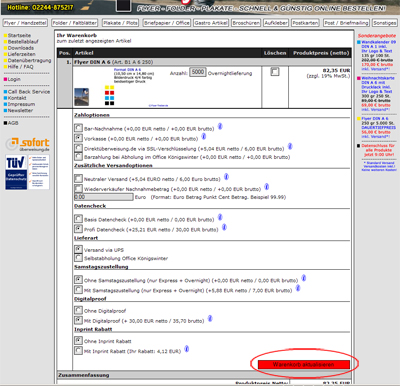This screenshot has width=400, height=386.
Task: Open Datenübertragung link
Action: [29, 60]
